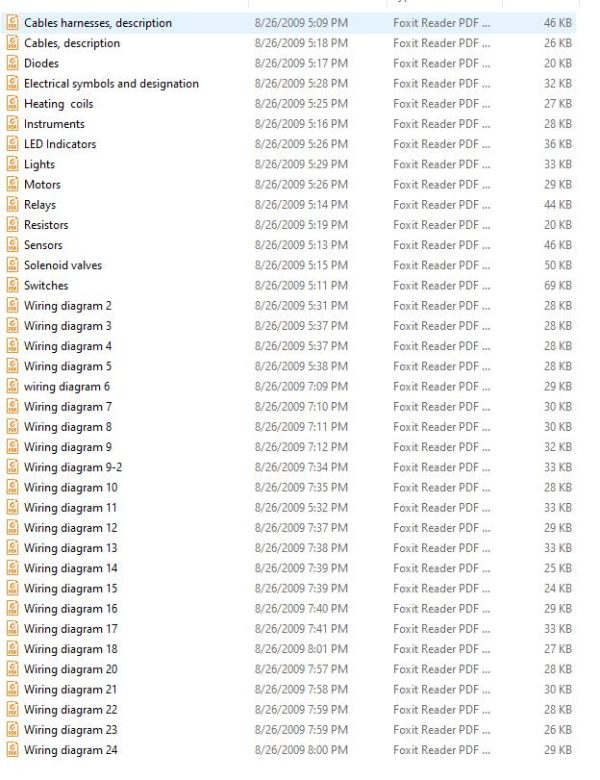Select the PDF icon next to Relays
600x780 pixels.
coord(12,204)
